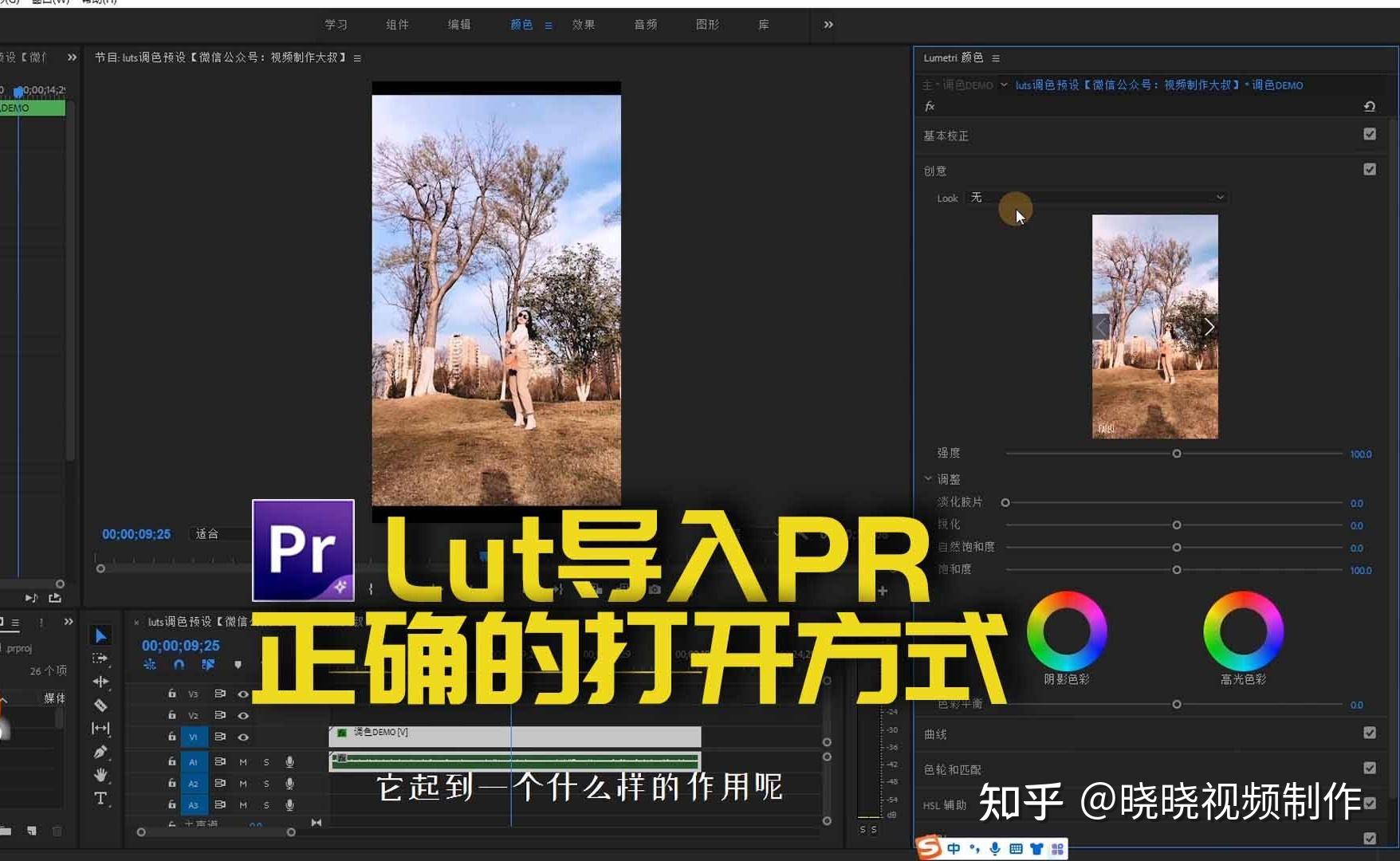The image size is (1400, 861).
Task: Expand project panel overflow chevron
Action: pyautogui.click(x=69, y=622)
